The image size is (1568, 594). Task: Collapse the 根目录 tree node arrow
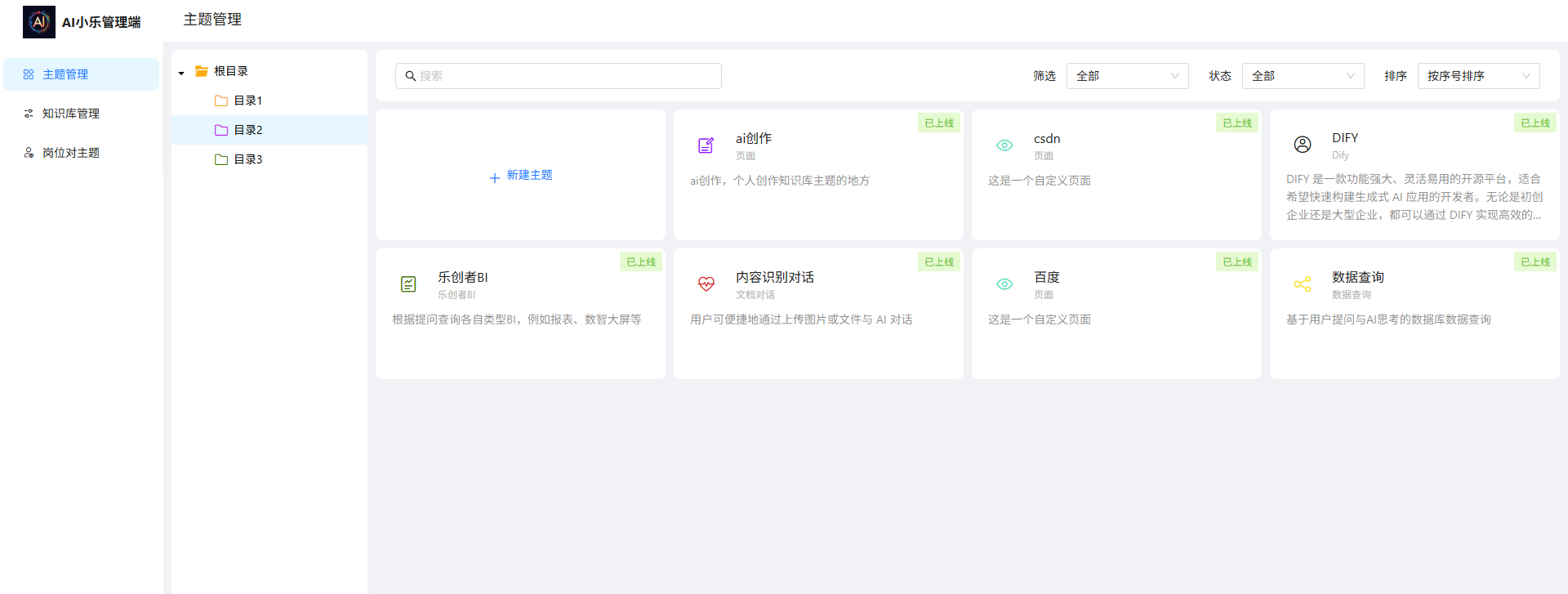tap(181, 73)
